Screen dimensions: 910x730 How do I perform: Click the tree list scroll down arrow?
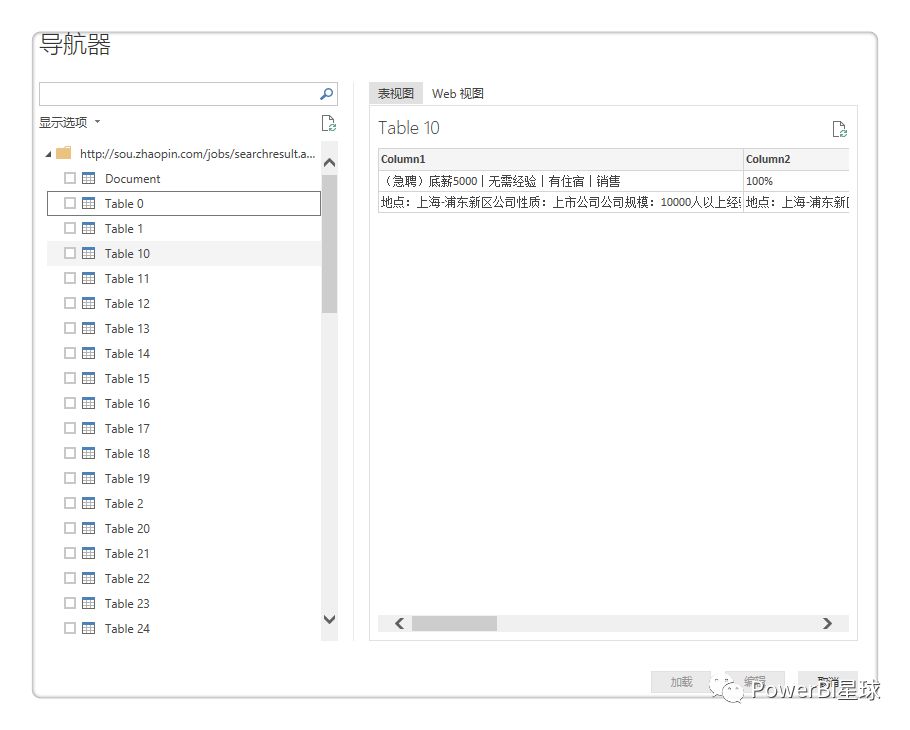329,619
